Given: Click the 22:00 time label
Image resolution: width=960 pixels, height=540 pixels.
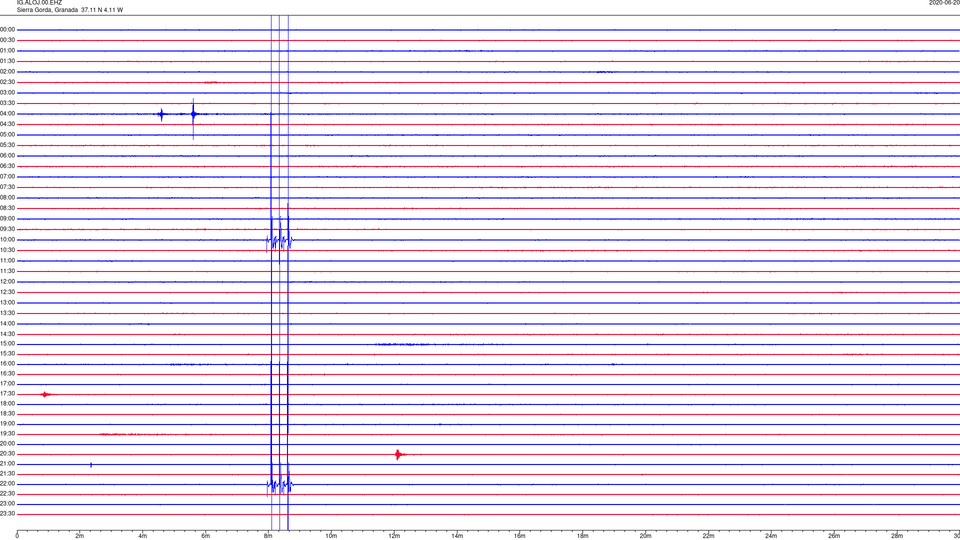Looking at the screenshot, I should click(x=8, y=484).
